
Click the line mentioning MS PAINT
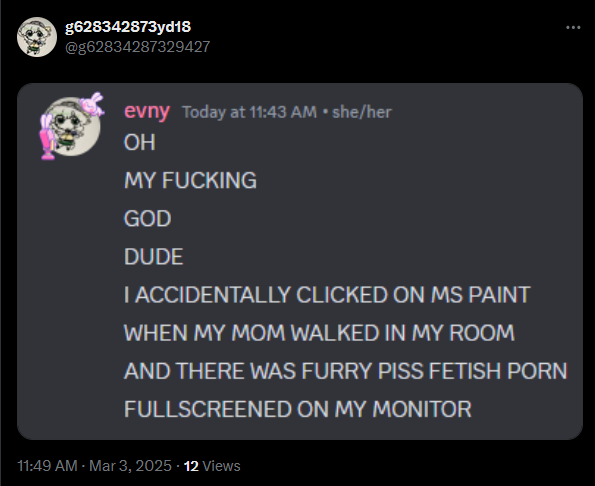[x=327, y=295]
